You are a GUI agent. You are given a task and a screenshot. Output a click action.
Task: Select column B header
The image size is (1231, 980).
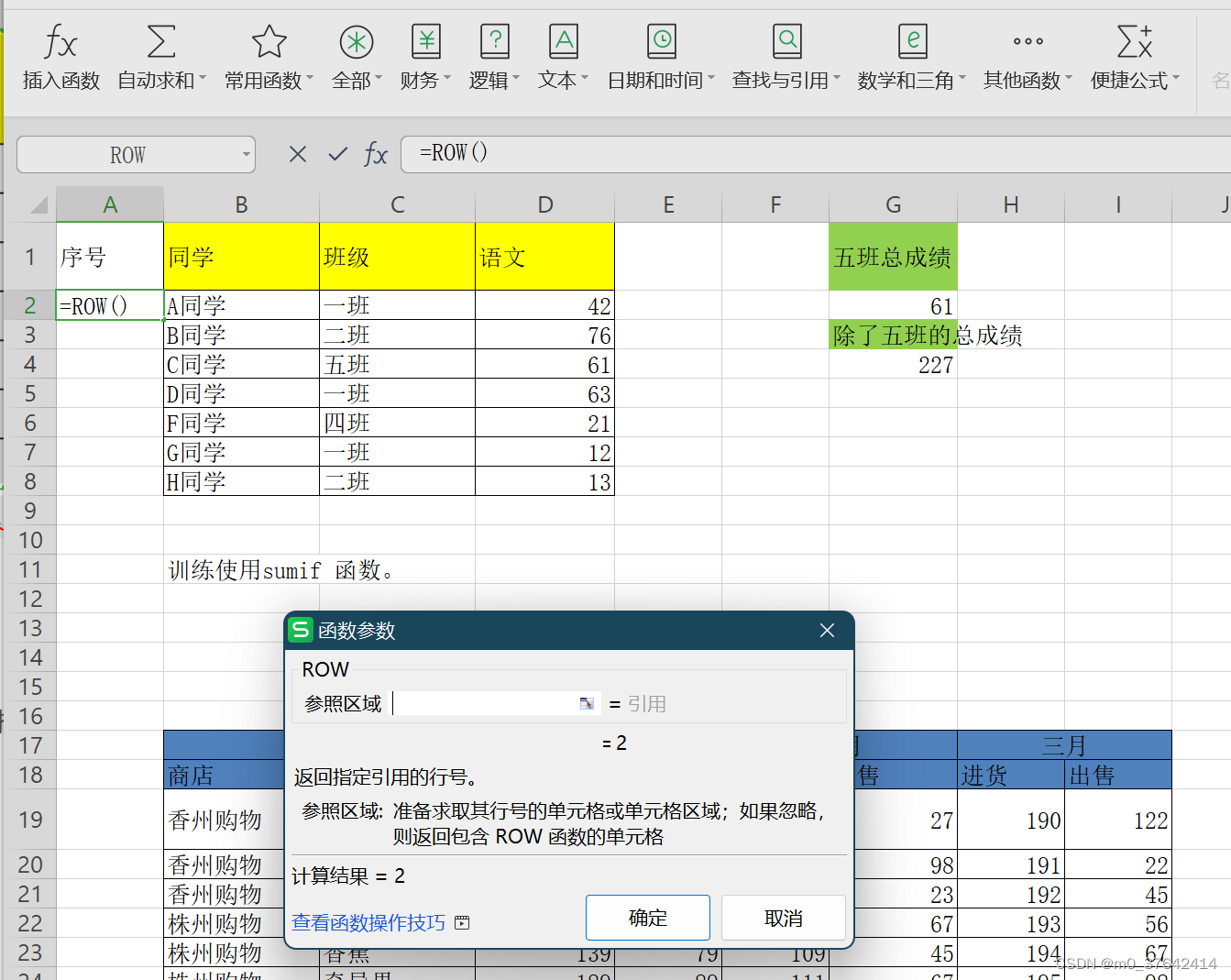(x=241, y=204)
